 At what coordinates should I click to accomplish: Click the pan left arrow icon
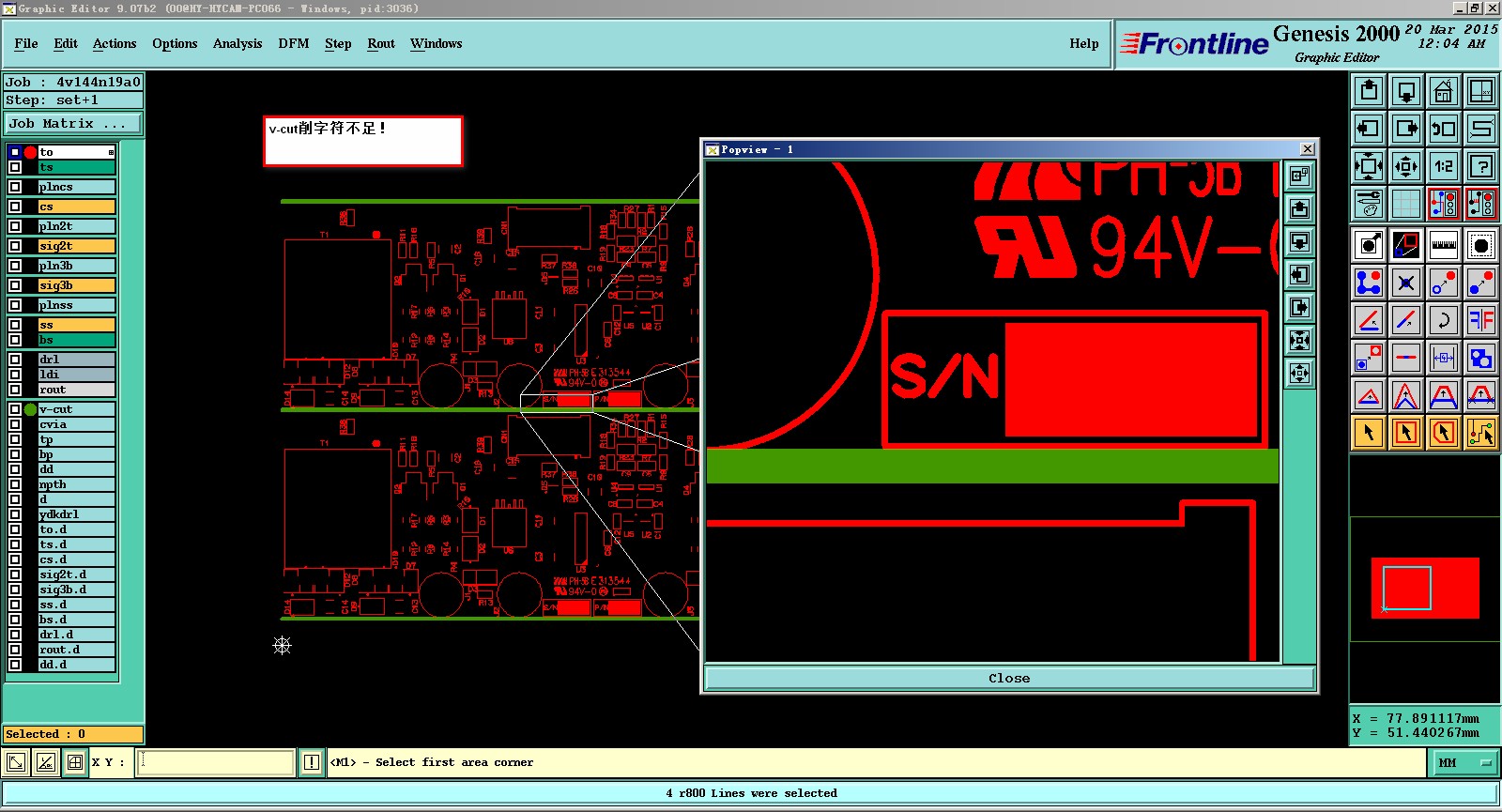click(1369, 129)
